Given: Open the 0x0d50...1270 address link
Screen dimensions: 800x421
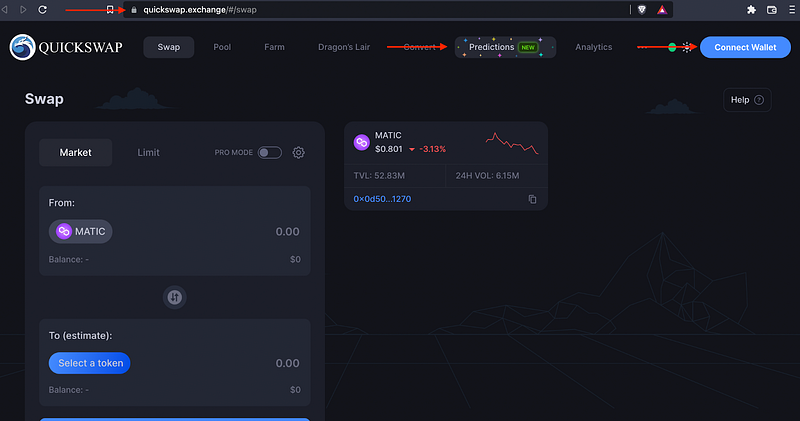Looking at the screenshot, I should [382, 199].
